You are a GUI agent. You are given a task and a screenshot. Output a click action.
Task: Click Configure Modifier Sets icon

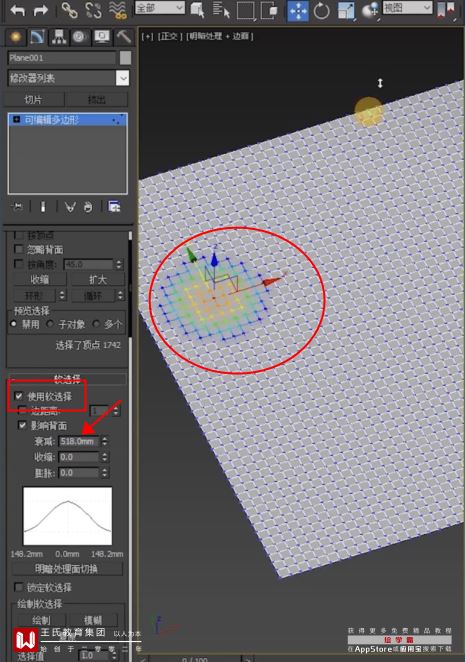tap(114, 206)
